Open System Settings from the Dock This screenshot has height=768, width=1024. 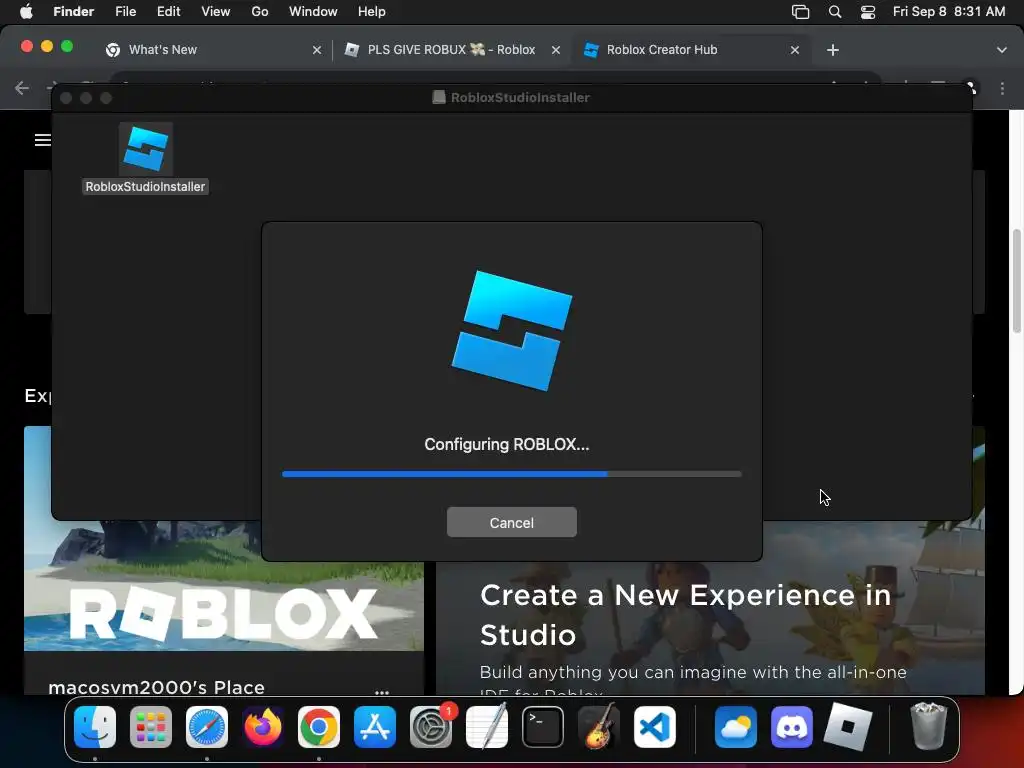(x=431, y=727)
